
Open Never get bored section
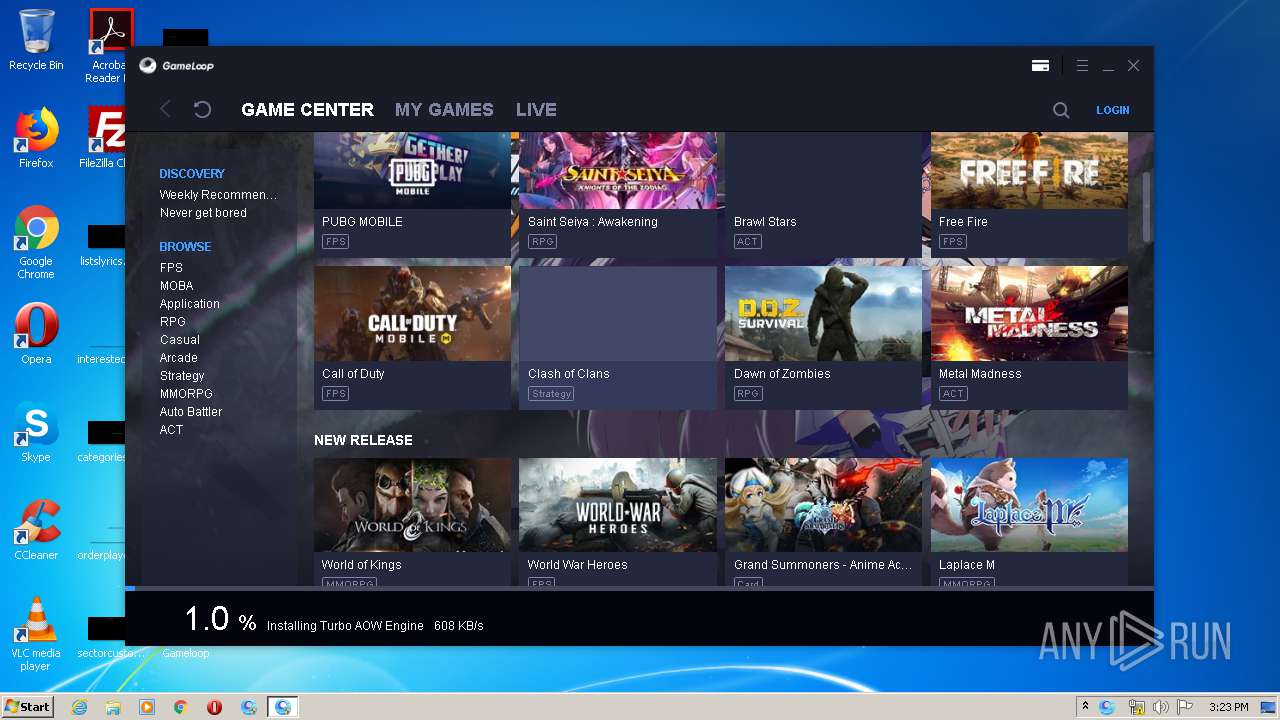(x=203, y=213)
